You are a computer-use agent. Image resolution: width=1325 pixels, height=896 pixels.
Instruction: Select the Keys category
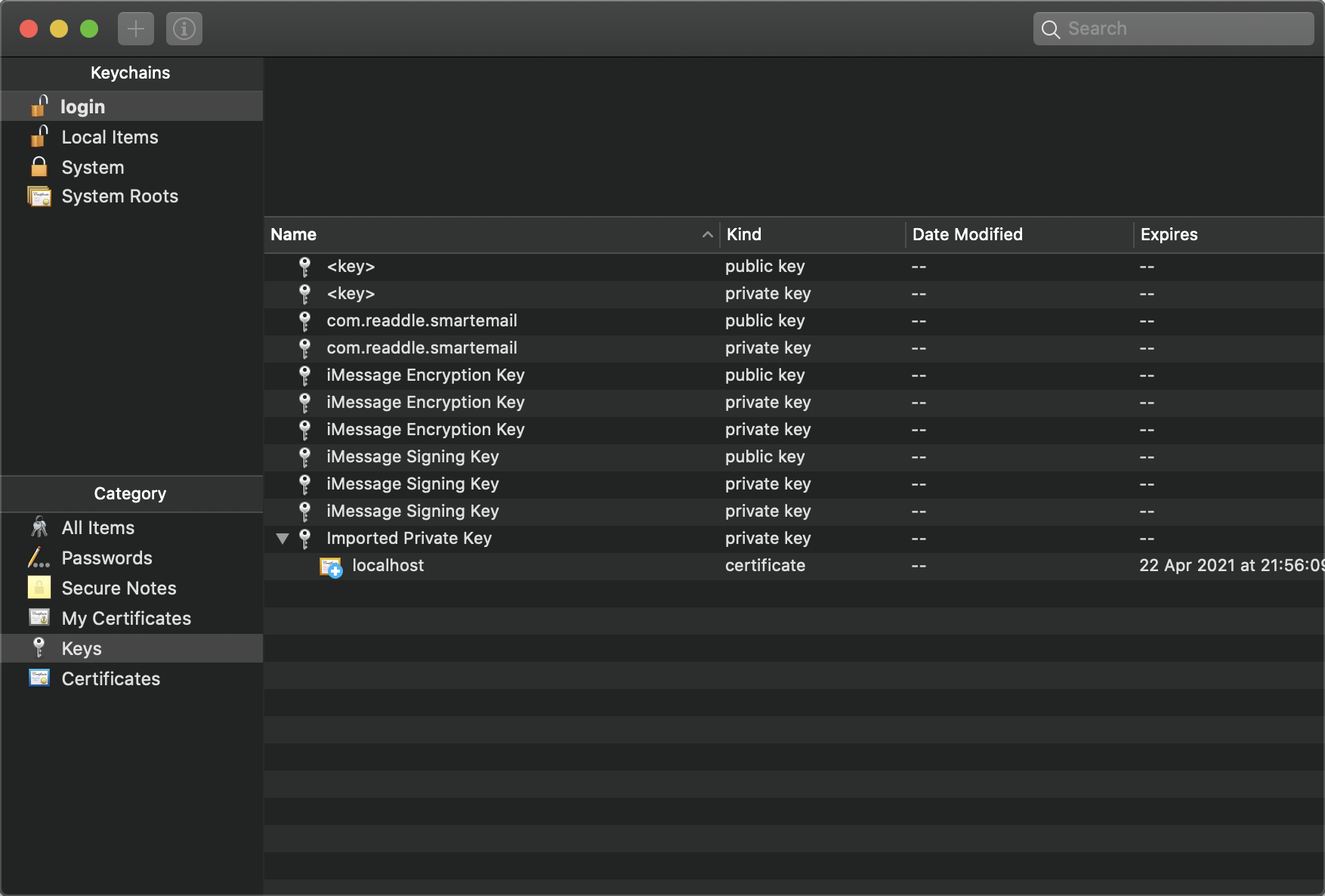[x=131, y=648]
